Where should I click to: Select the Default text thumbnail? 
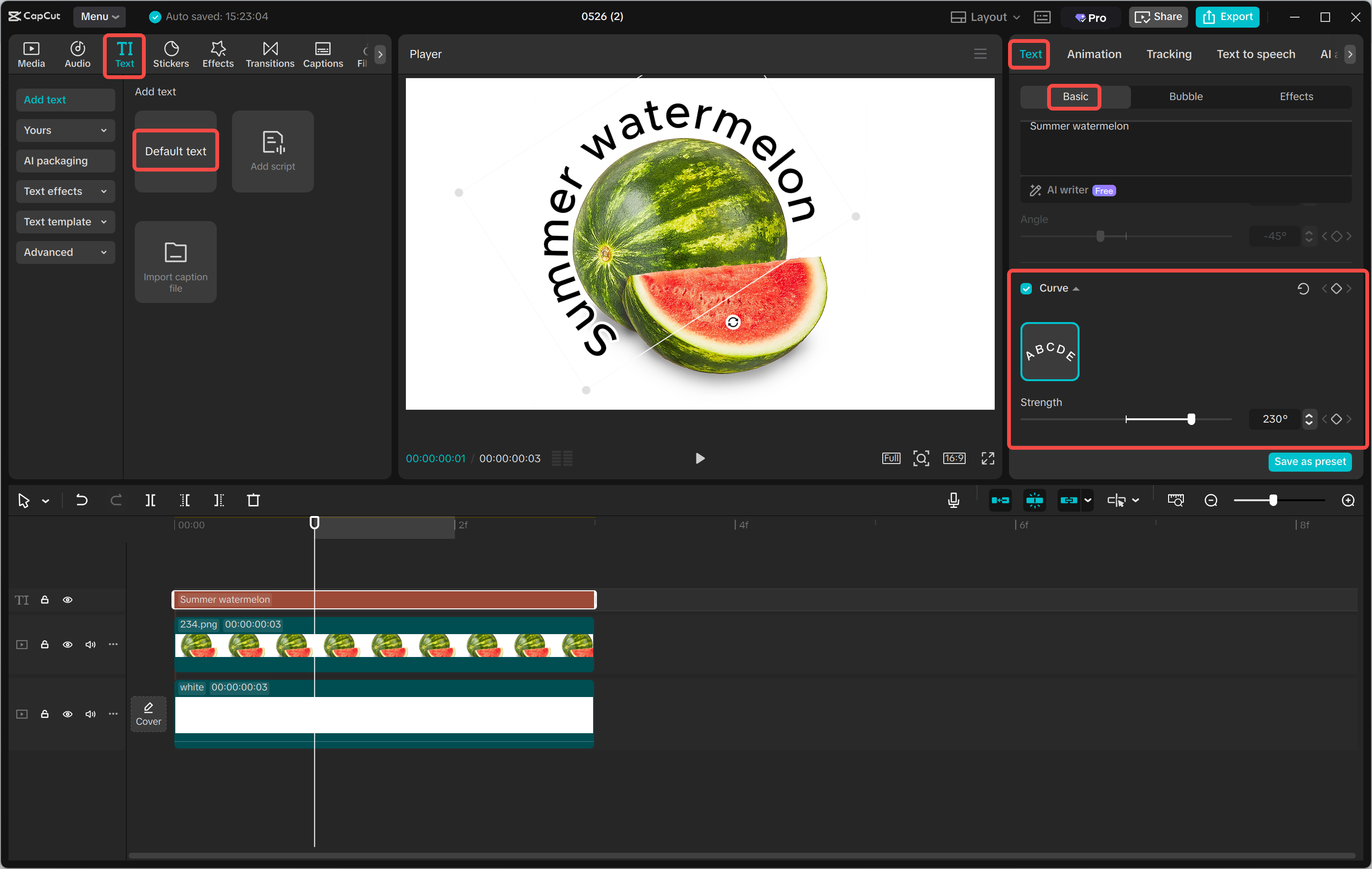[x=175, y=151]
